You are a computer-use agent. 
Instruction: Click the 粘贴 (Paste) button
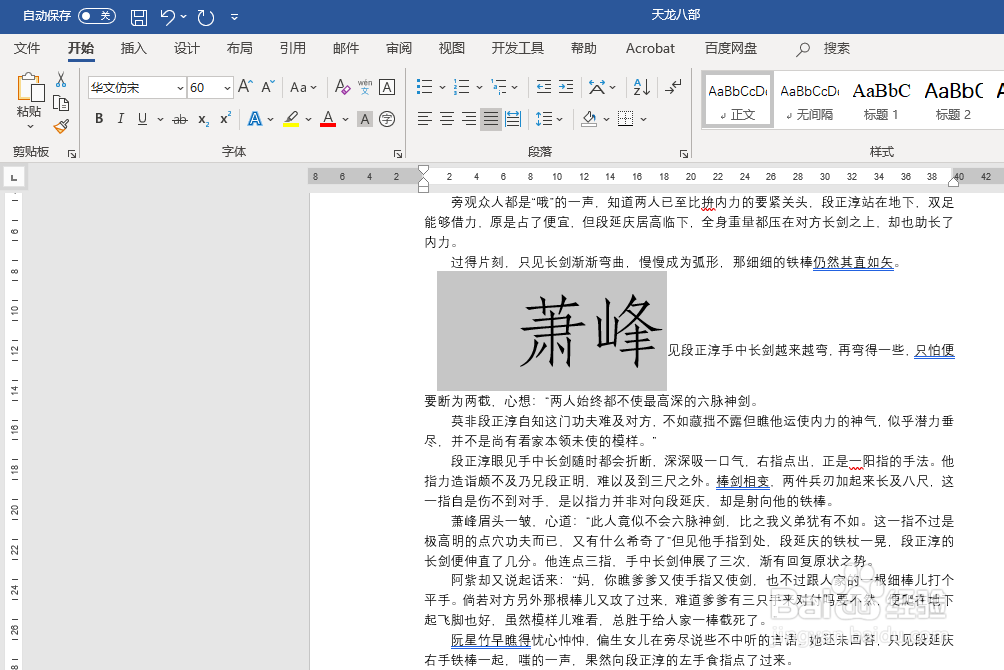(x=29, y=95)
